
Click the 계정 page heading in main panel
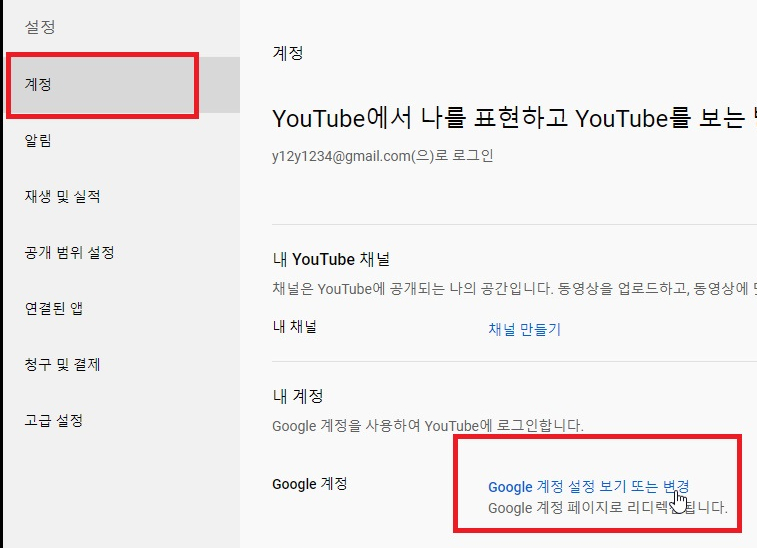pos(288,53)
